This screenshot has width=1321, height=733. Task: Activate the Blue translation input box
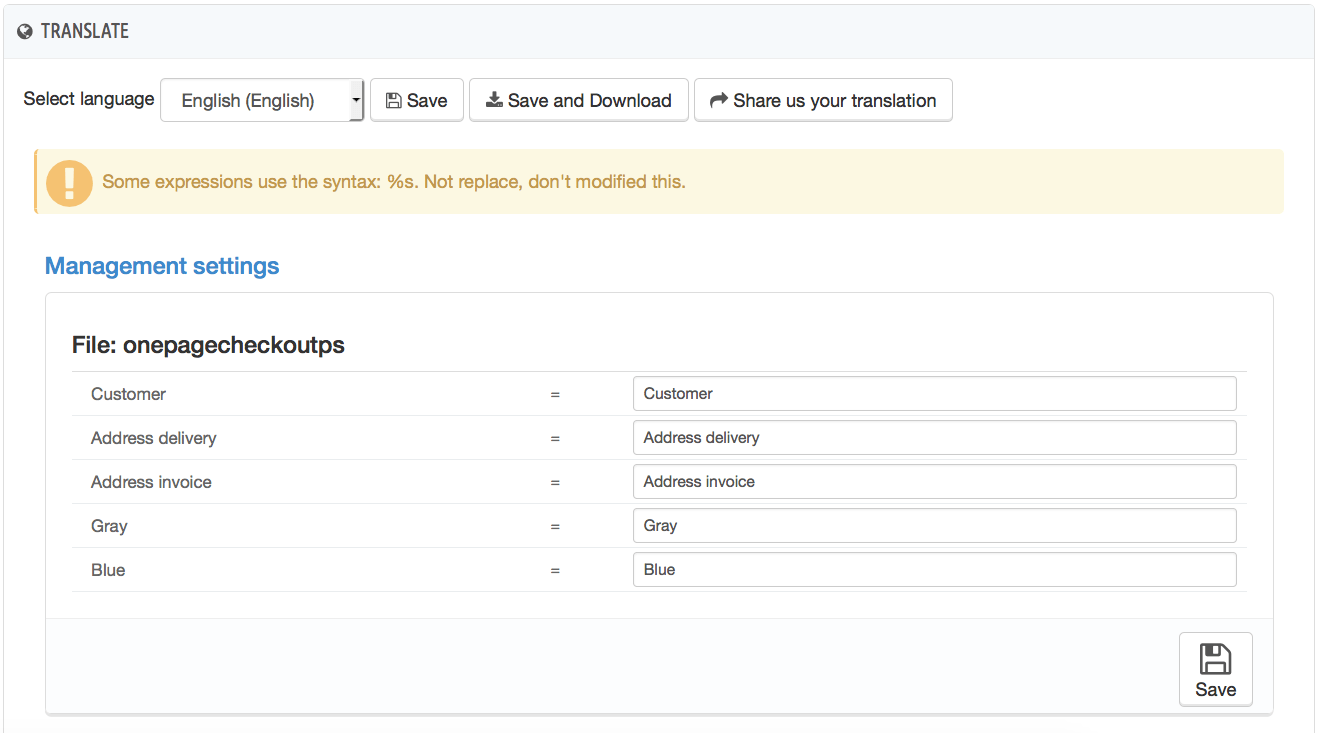click(934, 570)
